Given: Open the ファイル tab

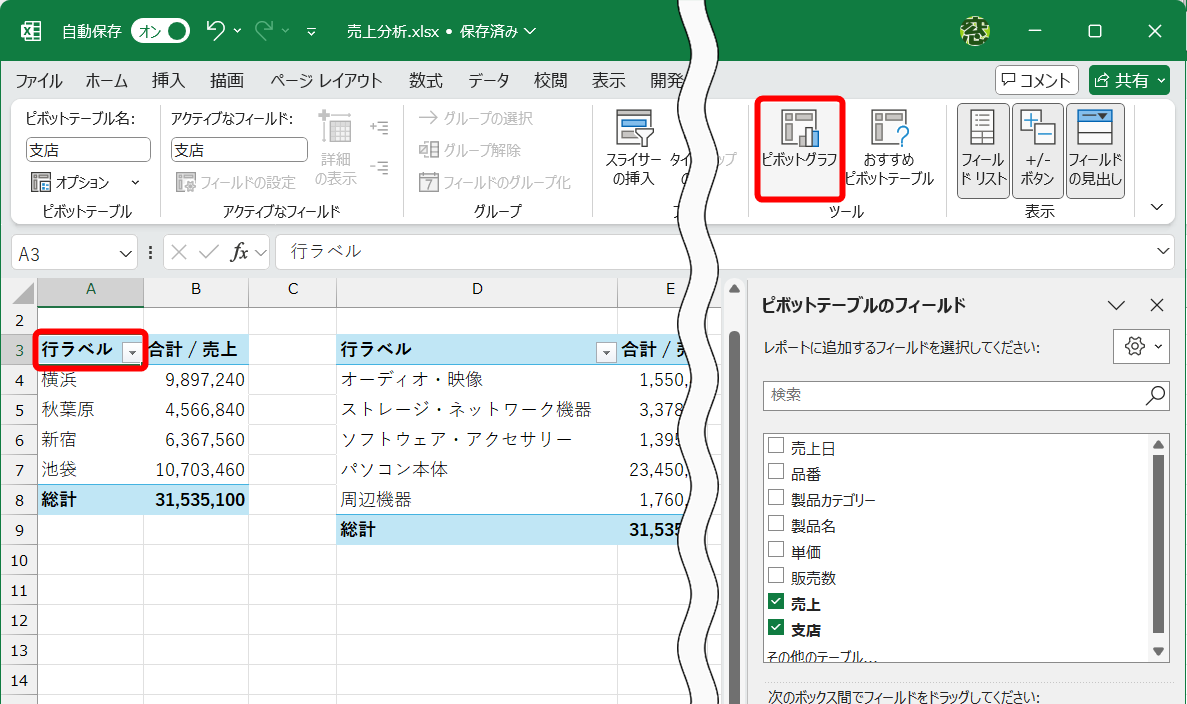Looking at the screenshot, I should click(39, 80).
